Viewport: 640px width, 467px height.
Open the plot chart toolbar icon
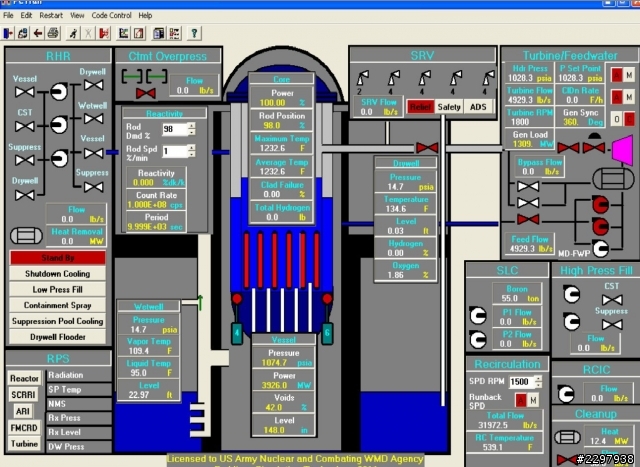124,33
